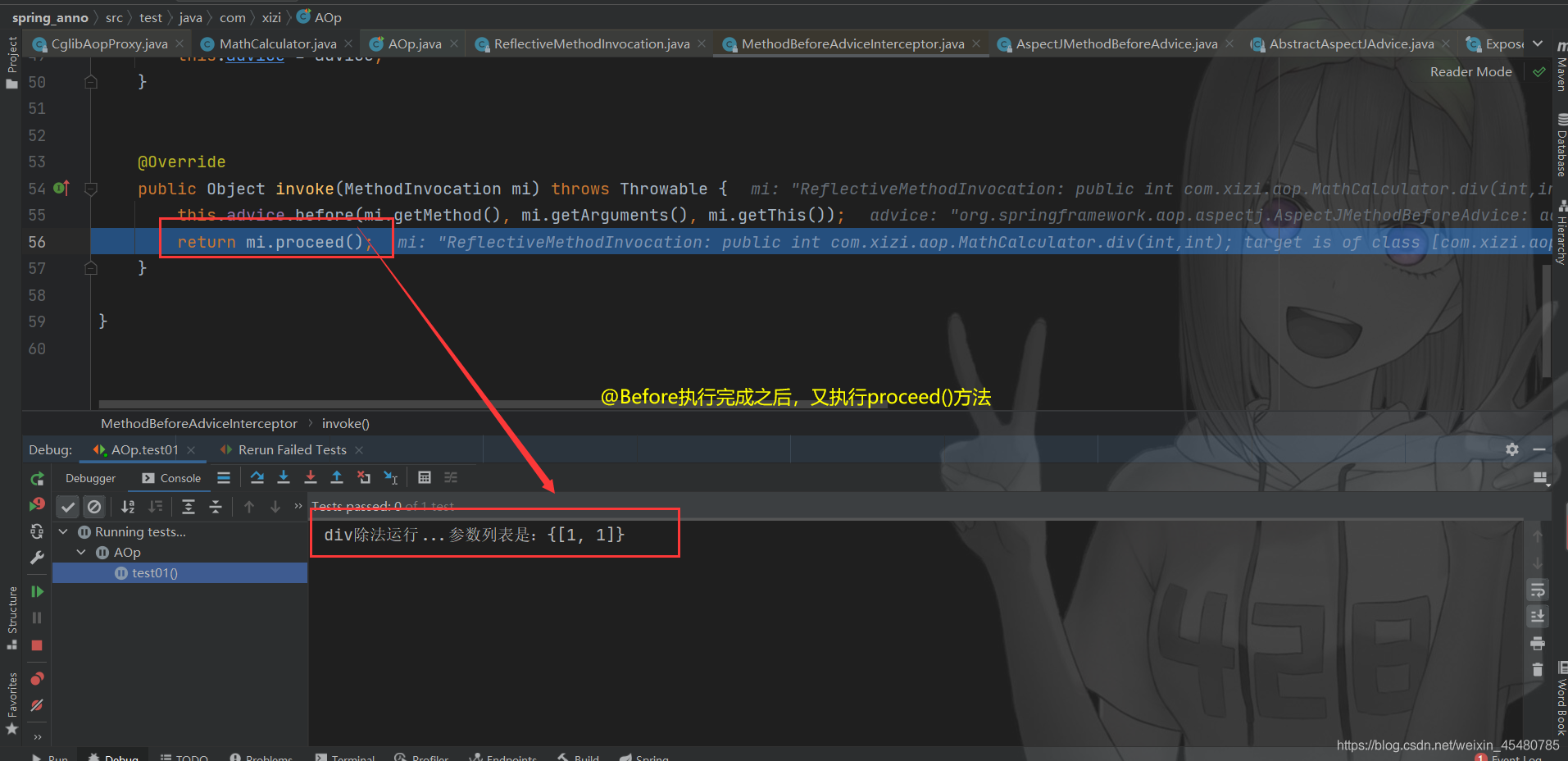The width and height of the screenshot is (1568, 761).
Task: Switch to the Console tab
Action: tap(171, 478)
